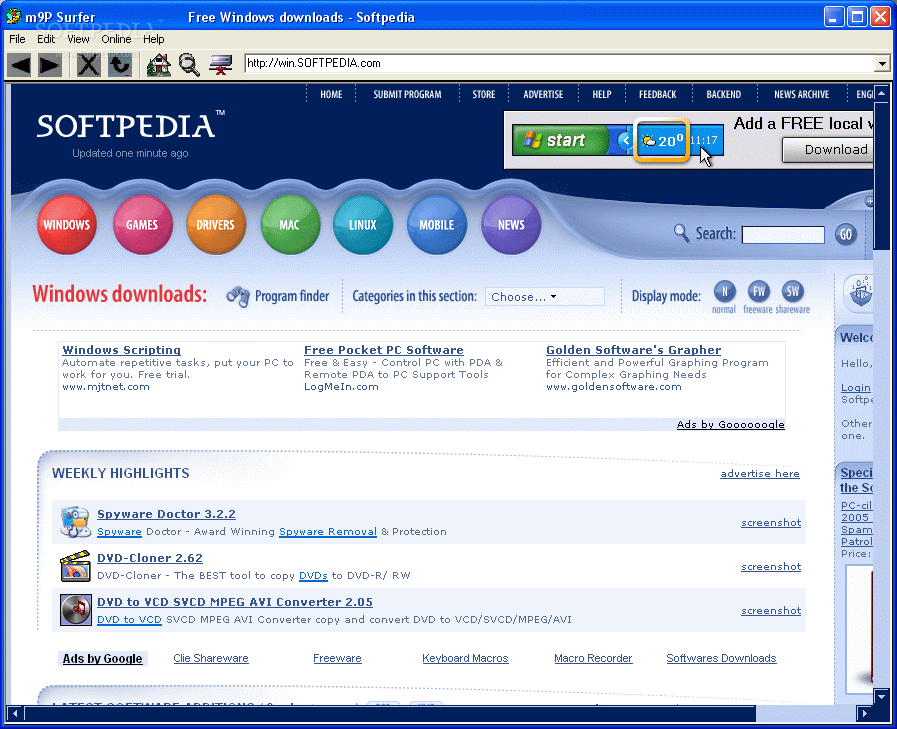Open the teal LINUX category bubble
This screenshot has width=897, height=729.
363,225
